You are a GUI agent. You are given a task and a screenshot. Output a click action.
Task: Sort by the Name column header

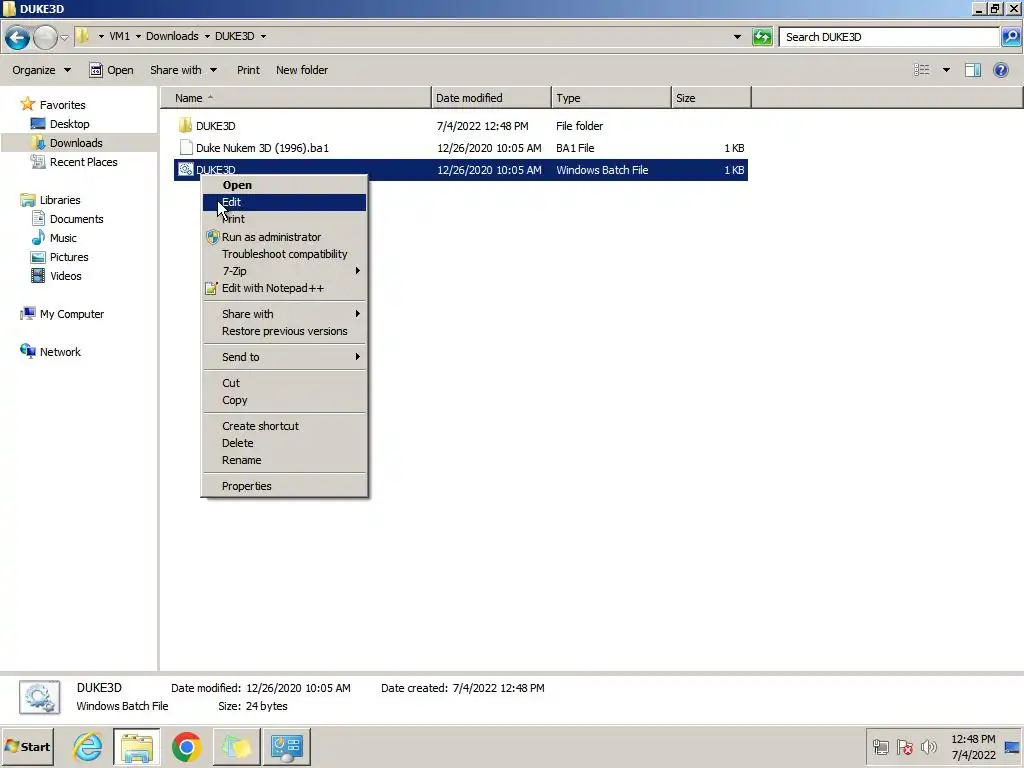(296, 98)
